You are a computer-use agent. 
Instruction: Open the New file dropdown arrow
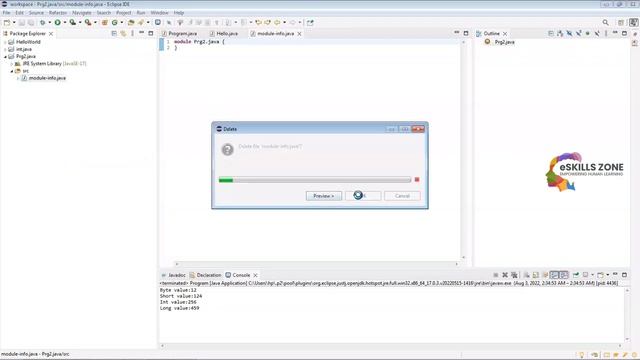coord(14,23)
